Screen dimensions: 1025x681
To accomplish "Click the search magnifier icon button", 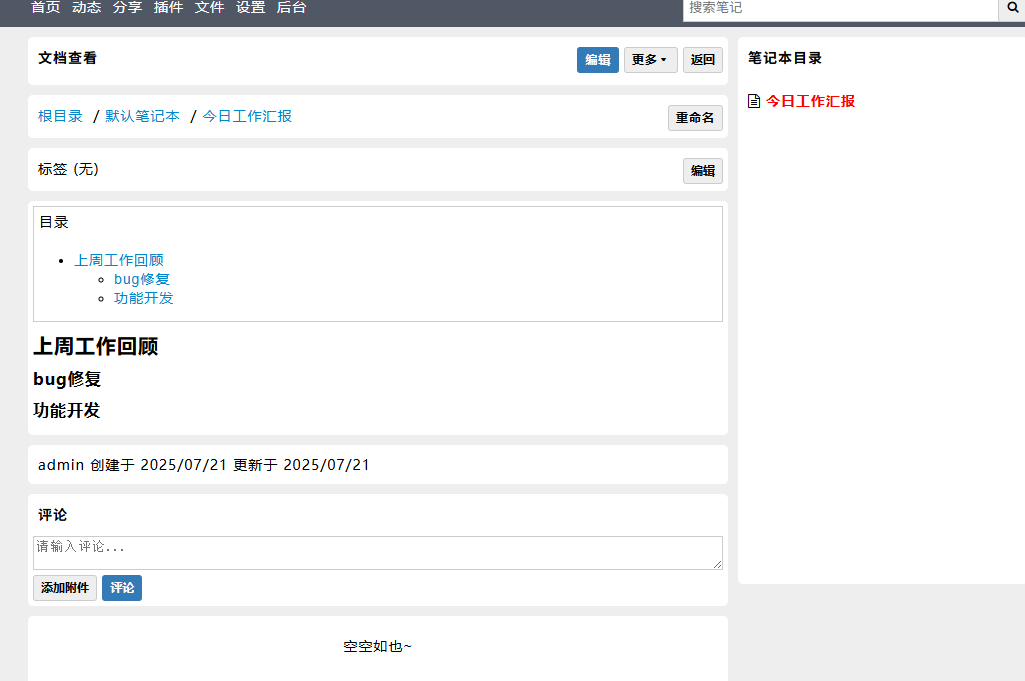I will (x=1012, y=8).
